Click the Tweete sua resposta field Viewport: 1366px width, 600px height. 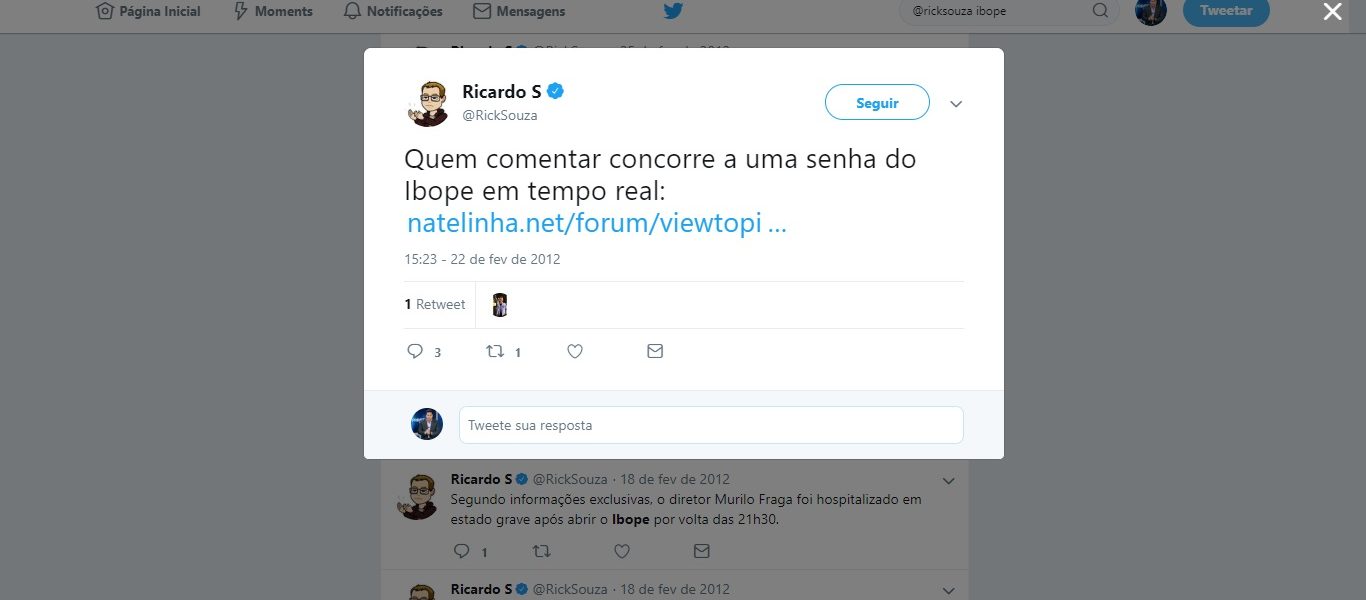coord(711,425)
